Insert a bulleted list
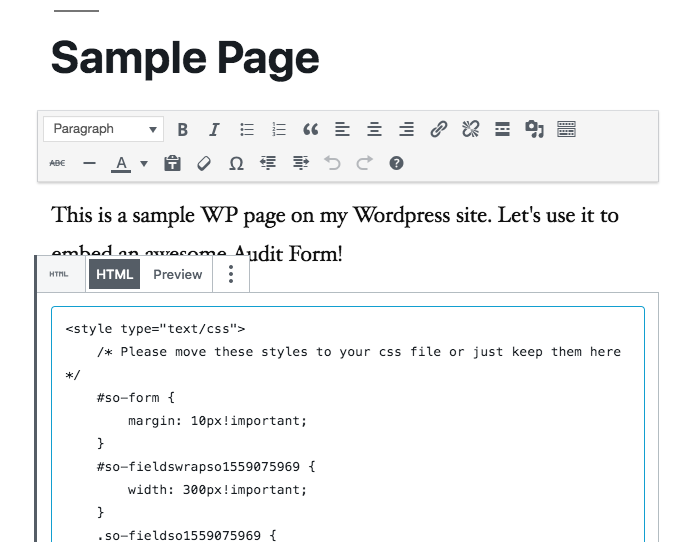This screenshot has height=542, width=698. click(x=247, y=129)
